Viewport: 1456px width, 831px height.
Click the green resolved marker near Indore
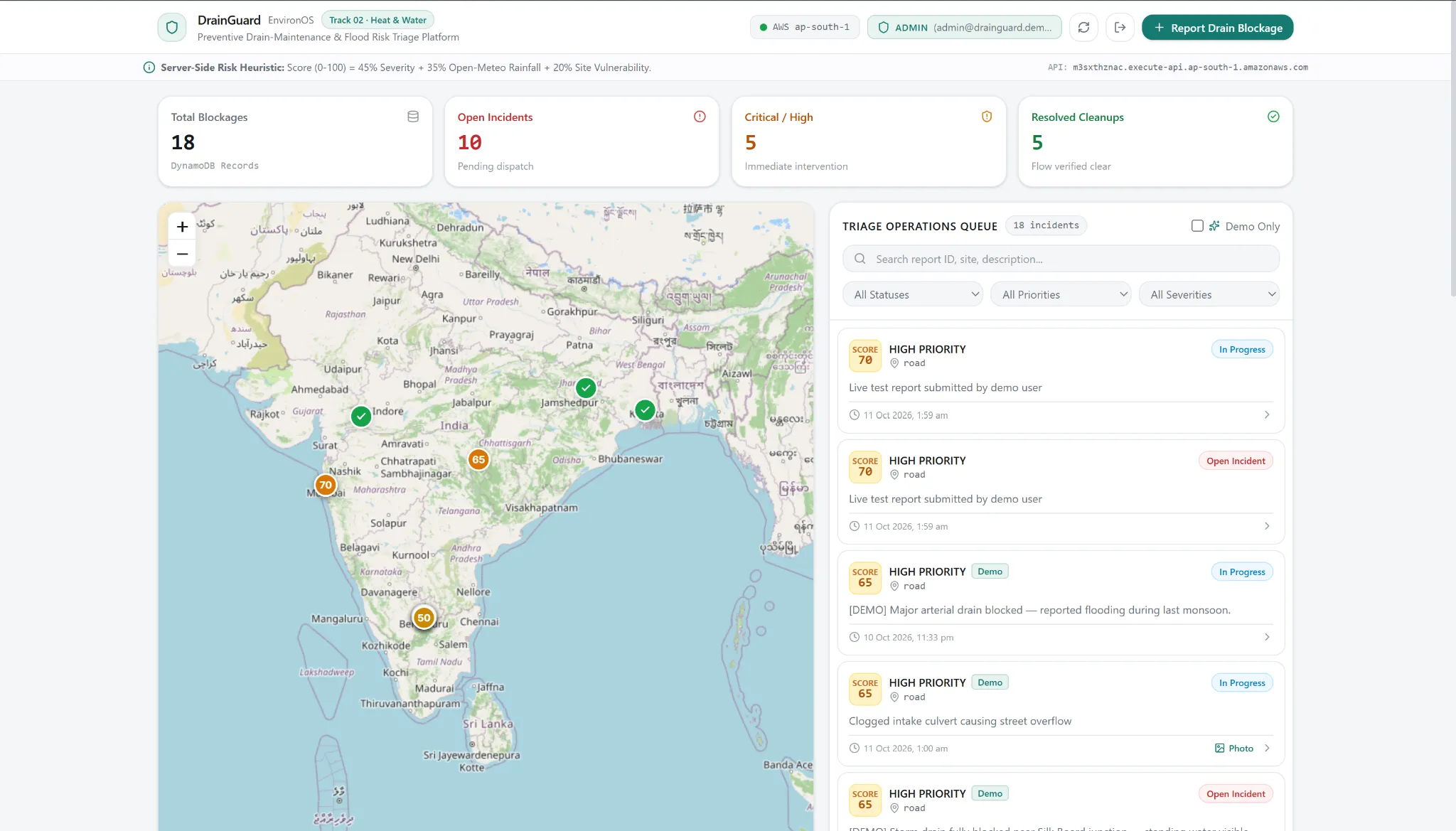click(361, 416)
